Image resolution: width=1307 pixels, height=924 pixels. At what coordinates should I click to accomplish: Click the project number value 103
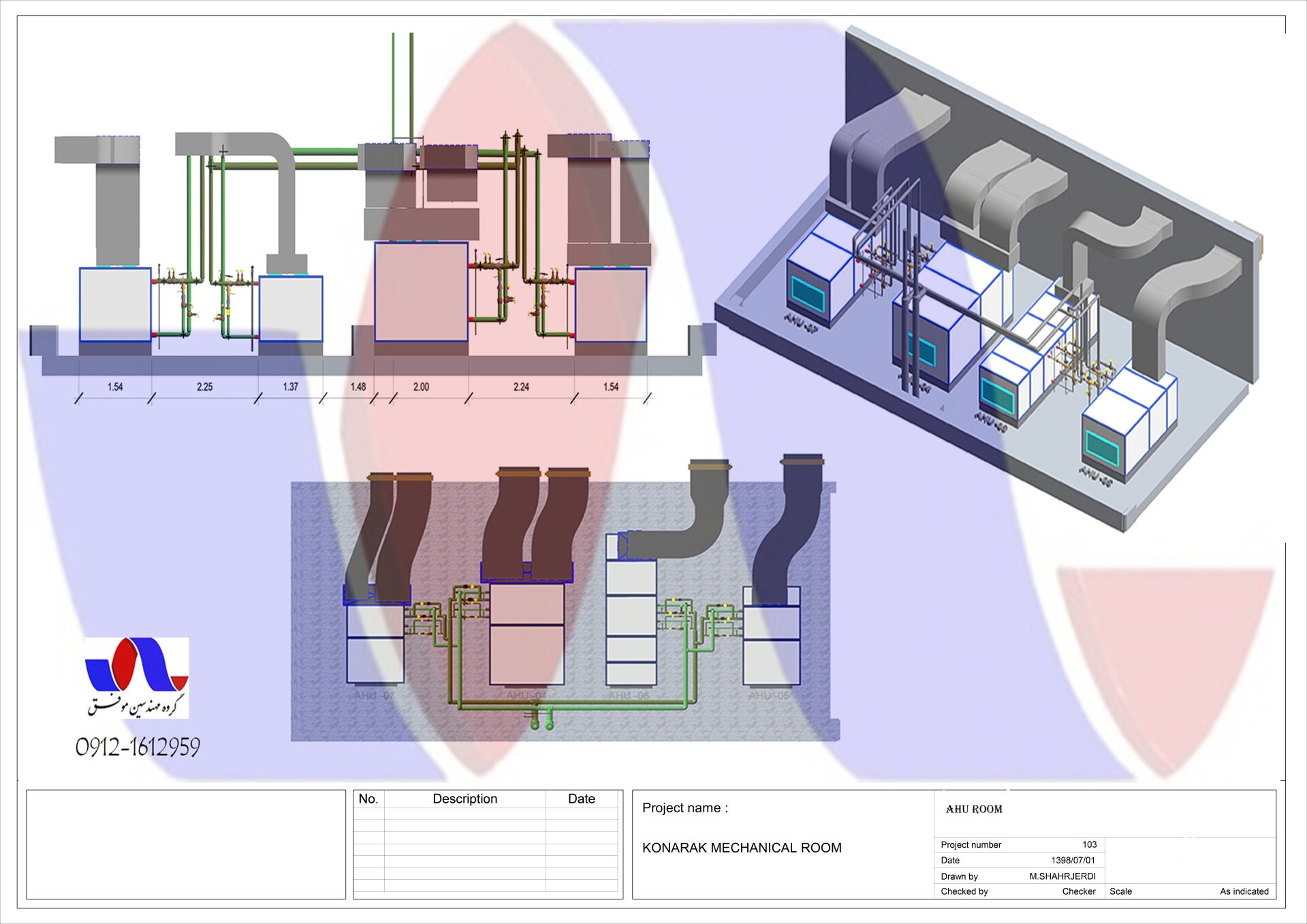(x=1090, y=845)
